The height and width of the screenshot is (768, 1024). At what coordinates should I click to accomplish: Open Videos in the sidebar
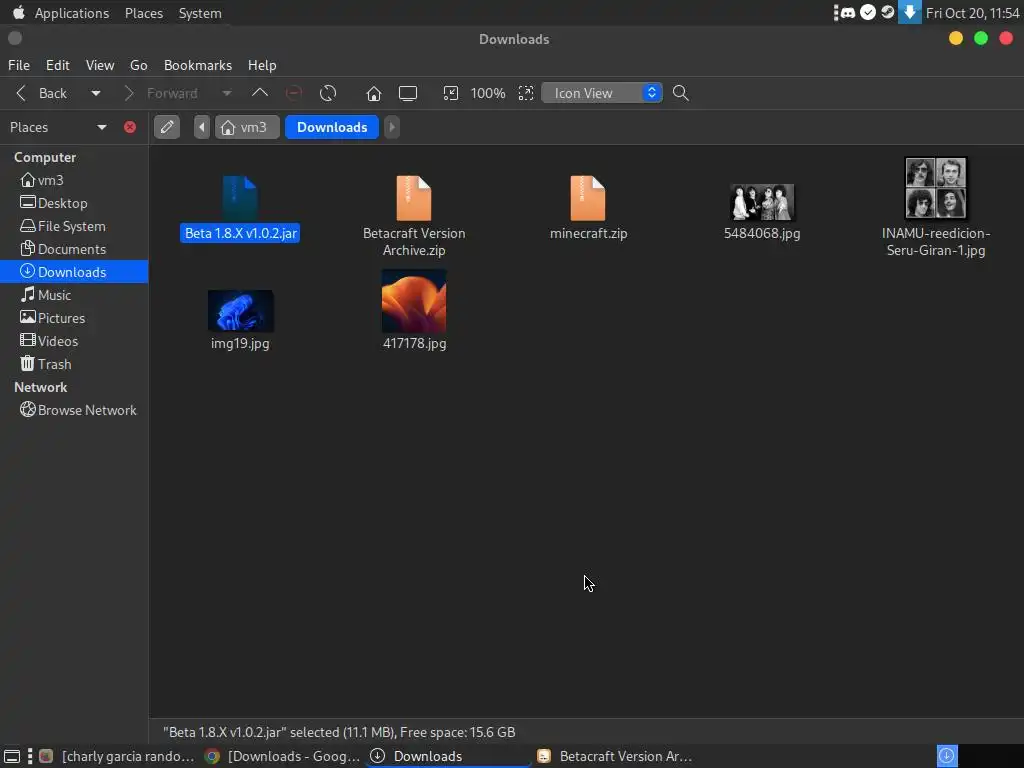coord(74,341)
